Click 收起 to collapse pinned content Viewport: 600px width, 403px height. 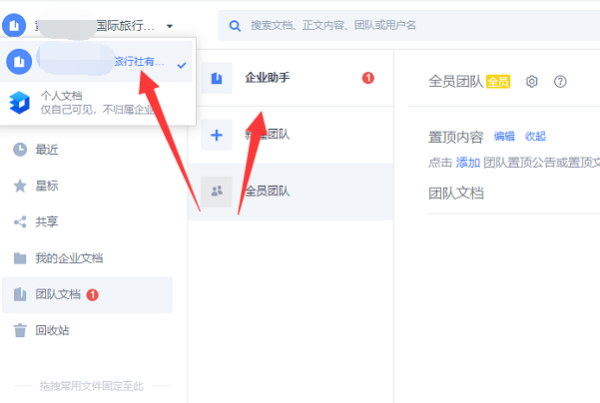coord(535,136)
